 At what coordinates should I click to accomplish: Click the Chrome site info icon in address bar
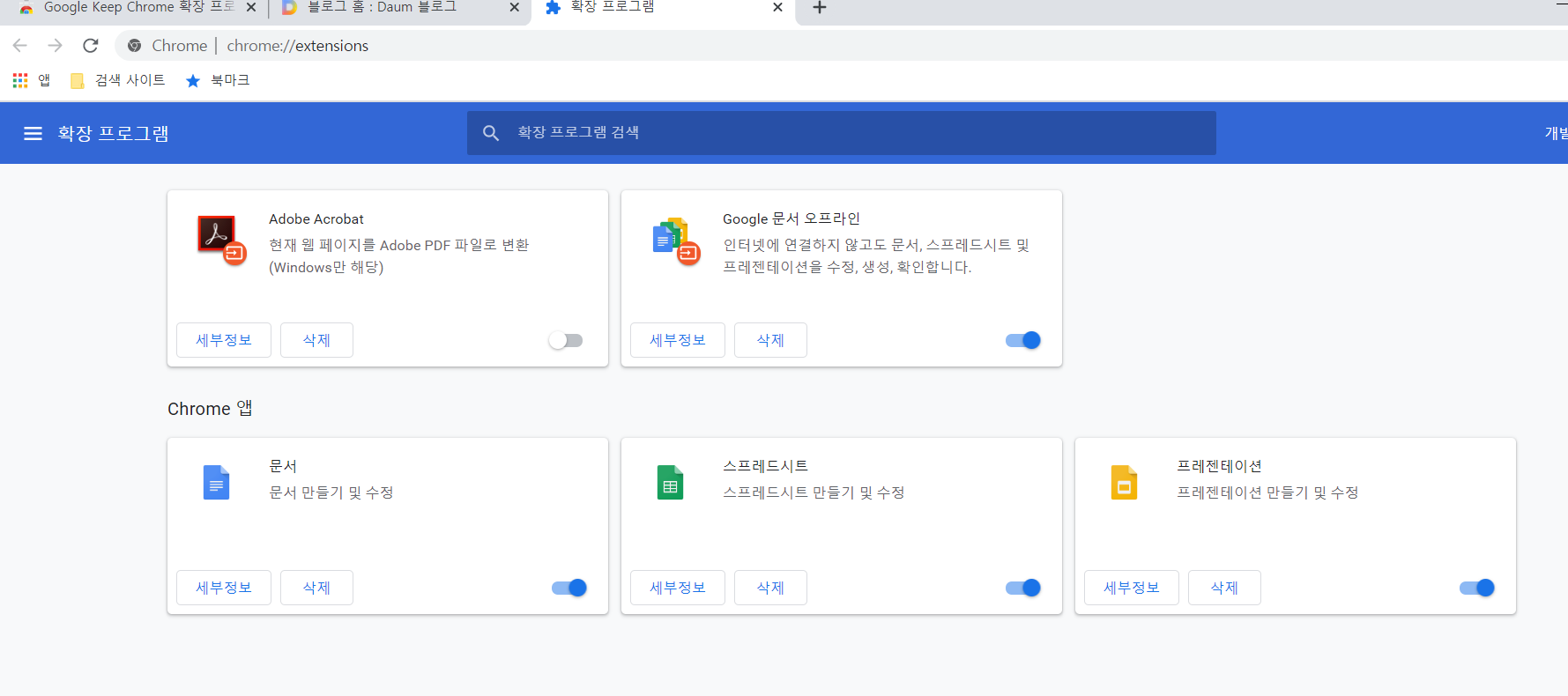(x=135, y=45)
